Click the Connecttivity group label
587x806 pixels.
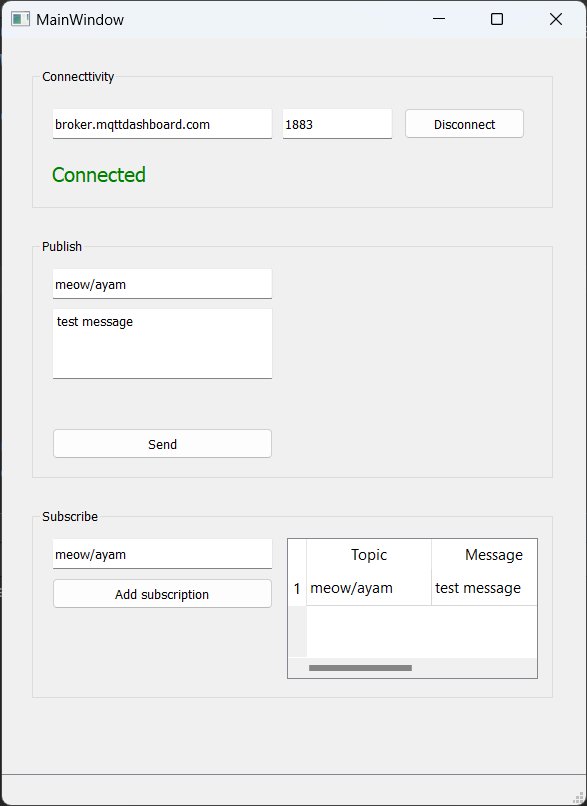[78, 77]
